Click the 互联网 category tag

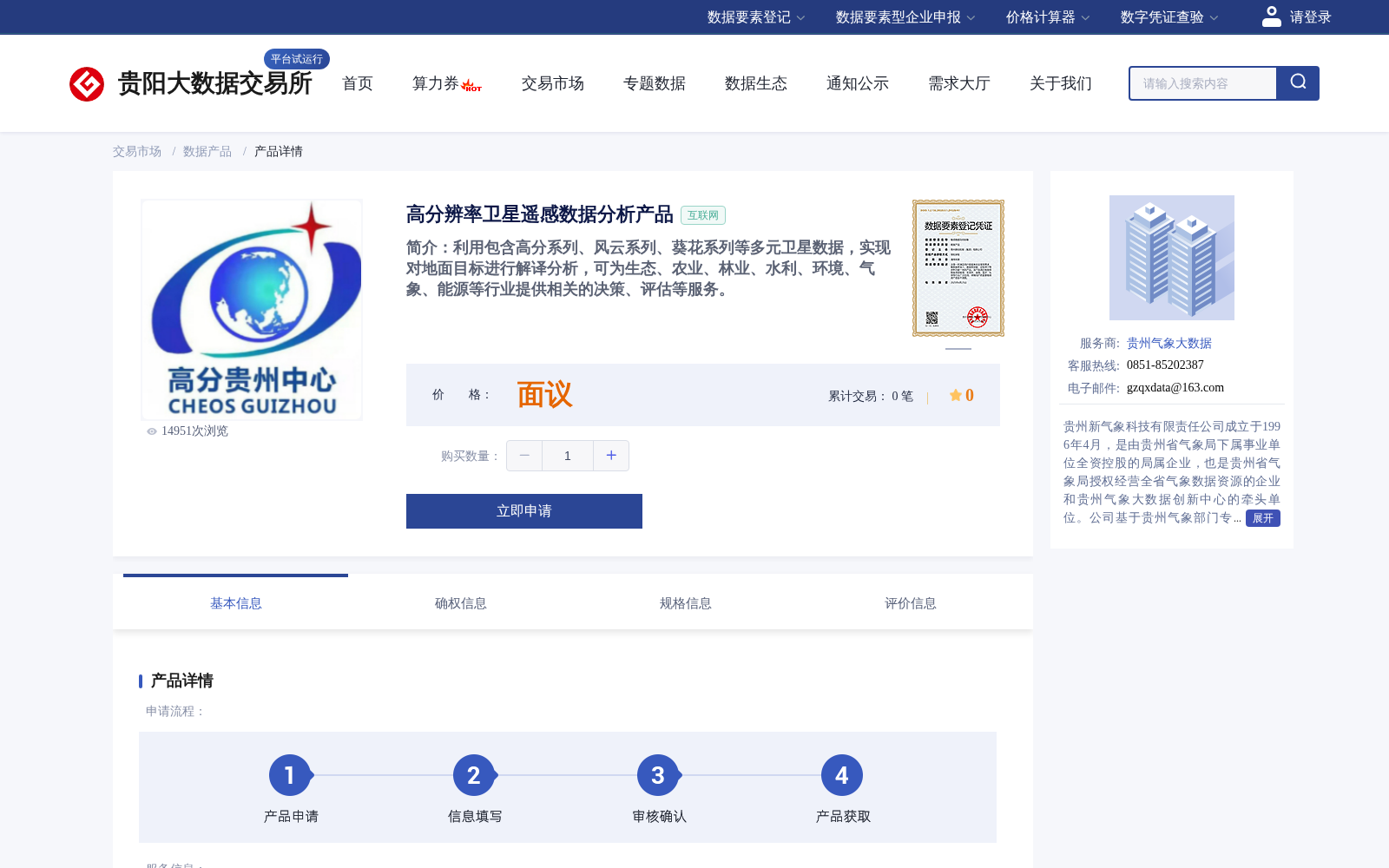703,215
